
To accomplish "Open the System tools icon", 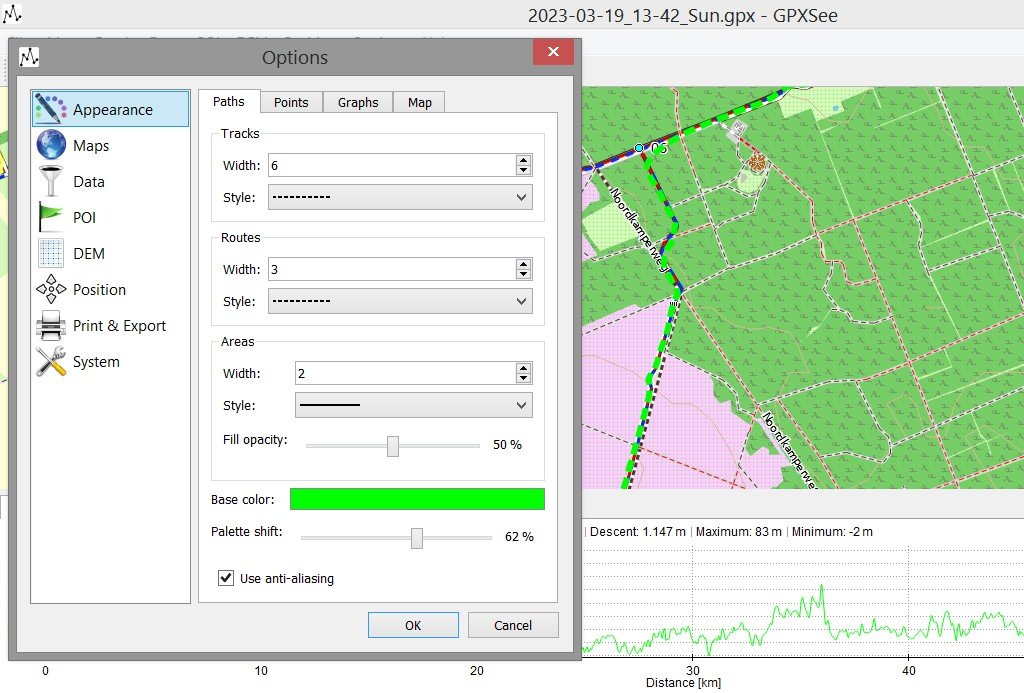I will click(51, 362).
